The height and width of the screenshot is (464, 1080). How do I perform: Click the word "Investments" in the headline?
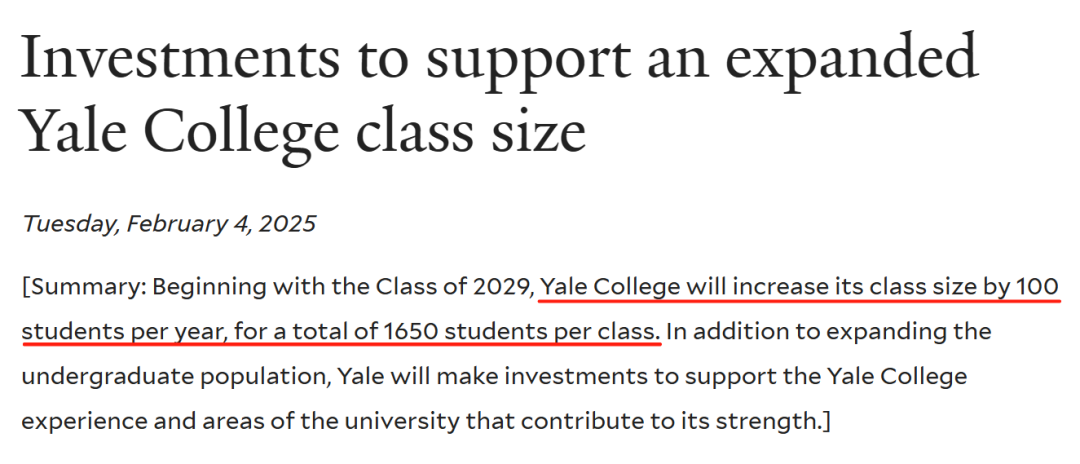tap(181, 56)
